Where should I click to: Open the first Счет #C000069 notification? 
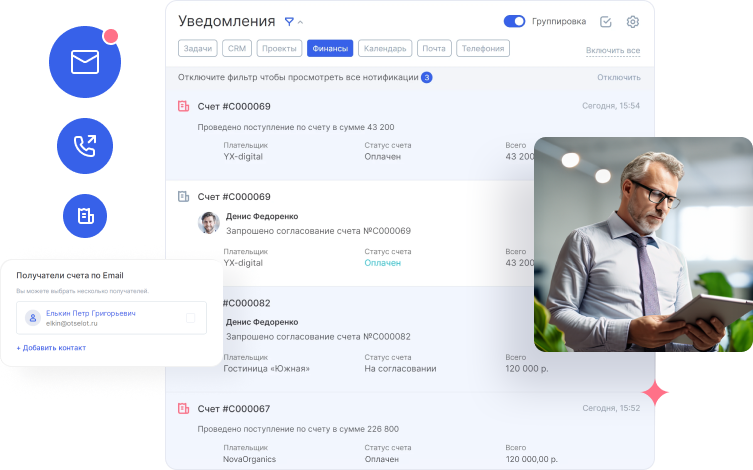[x=234, y=106]
